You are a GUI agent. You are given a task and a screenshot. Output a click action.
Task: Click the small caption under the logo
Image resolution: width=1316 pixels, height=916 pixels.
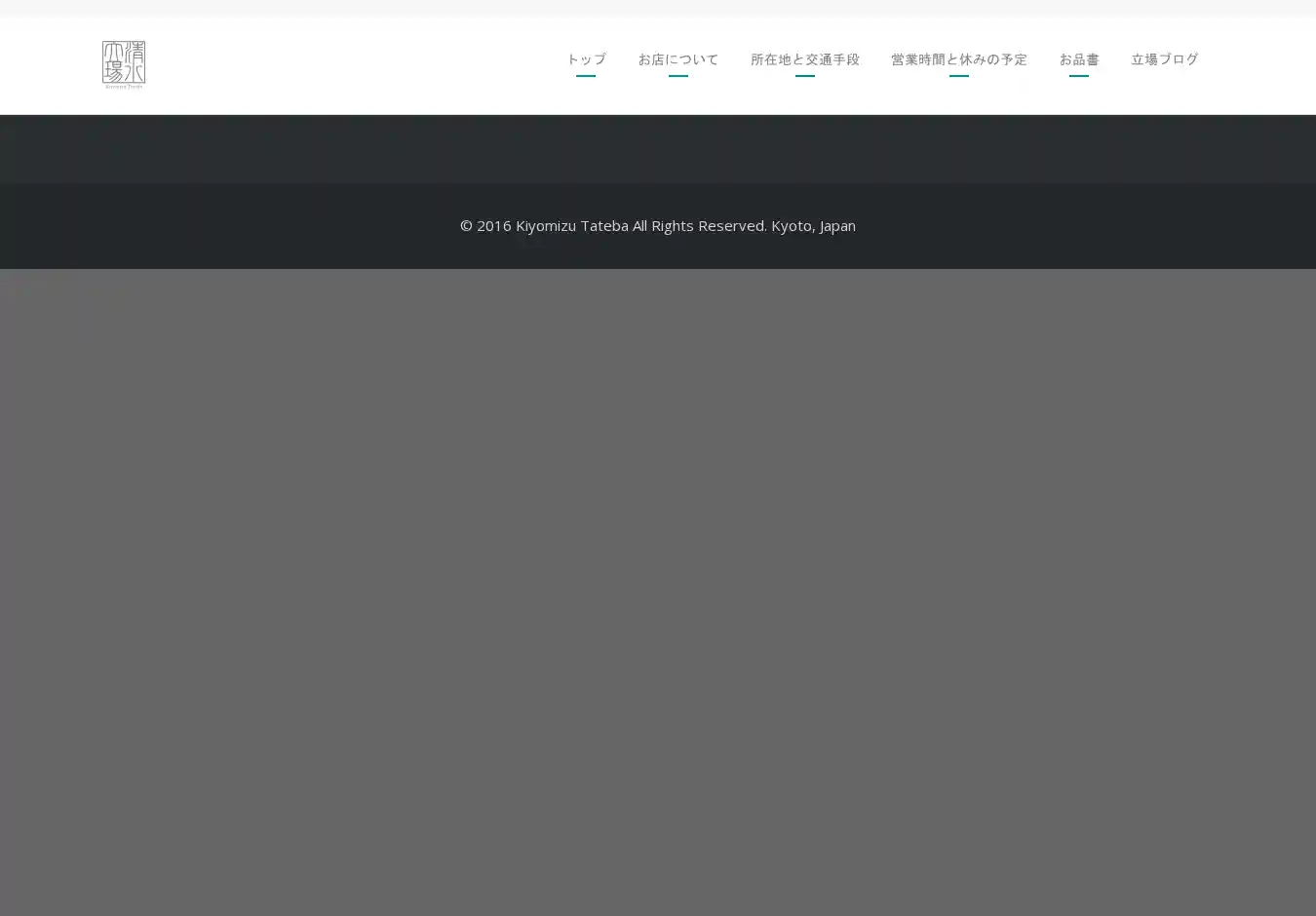point(124,87)
